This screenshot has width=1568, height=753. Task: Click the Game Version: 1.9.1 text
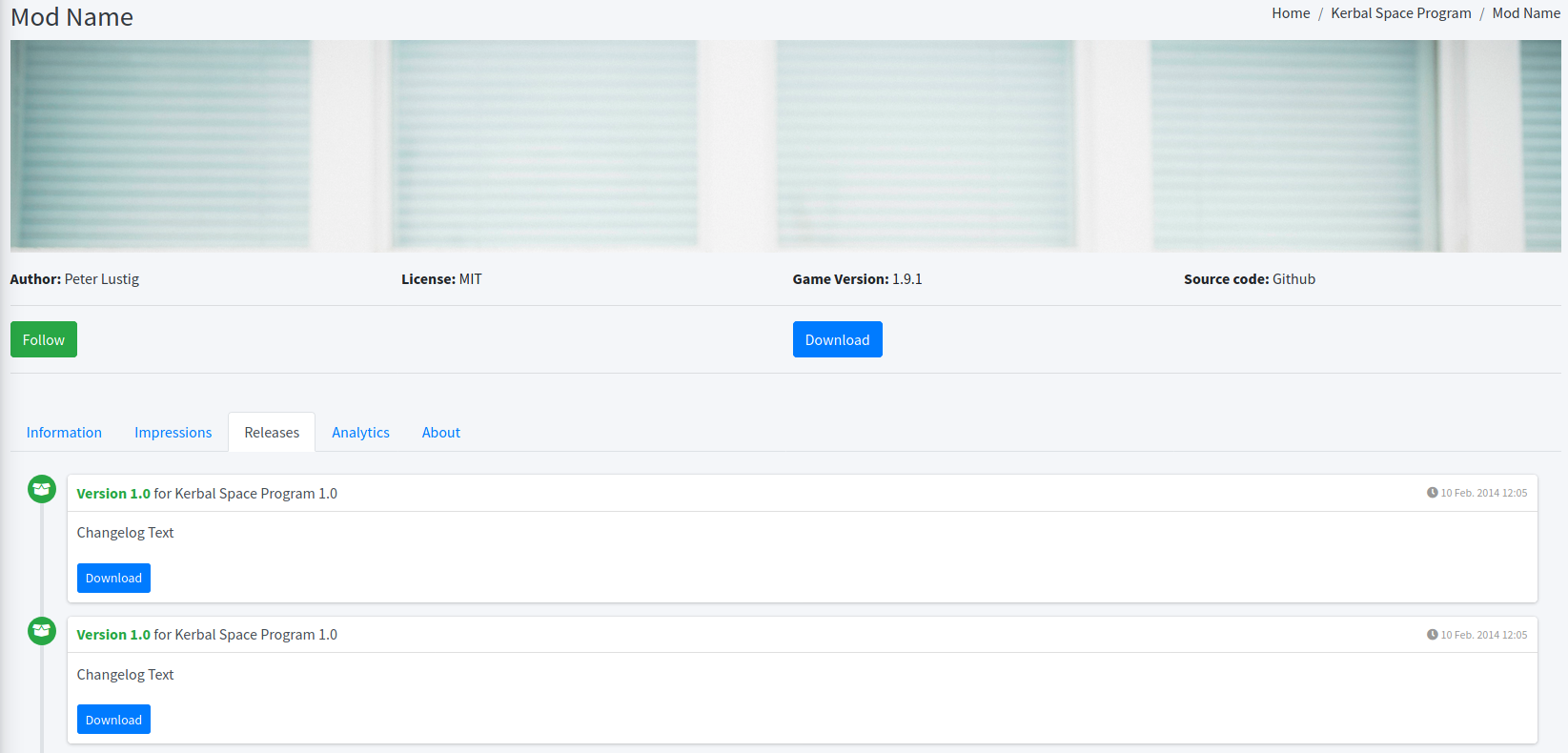pyautogui.click(x=857, y=279)
